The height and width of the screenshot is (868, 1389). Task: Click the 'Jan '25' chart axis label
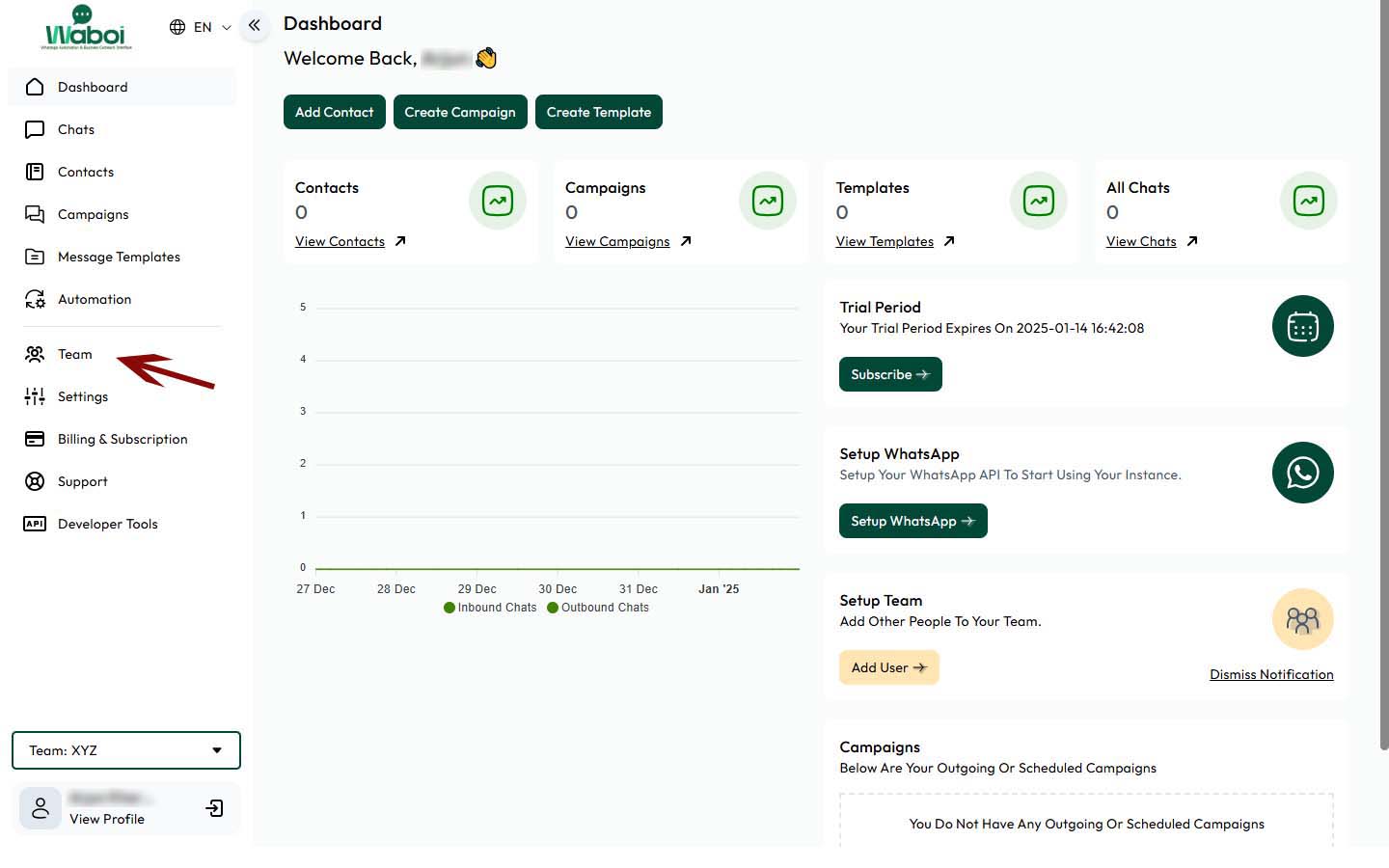(x=719, y=588)
